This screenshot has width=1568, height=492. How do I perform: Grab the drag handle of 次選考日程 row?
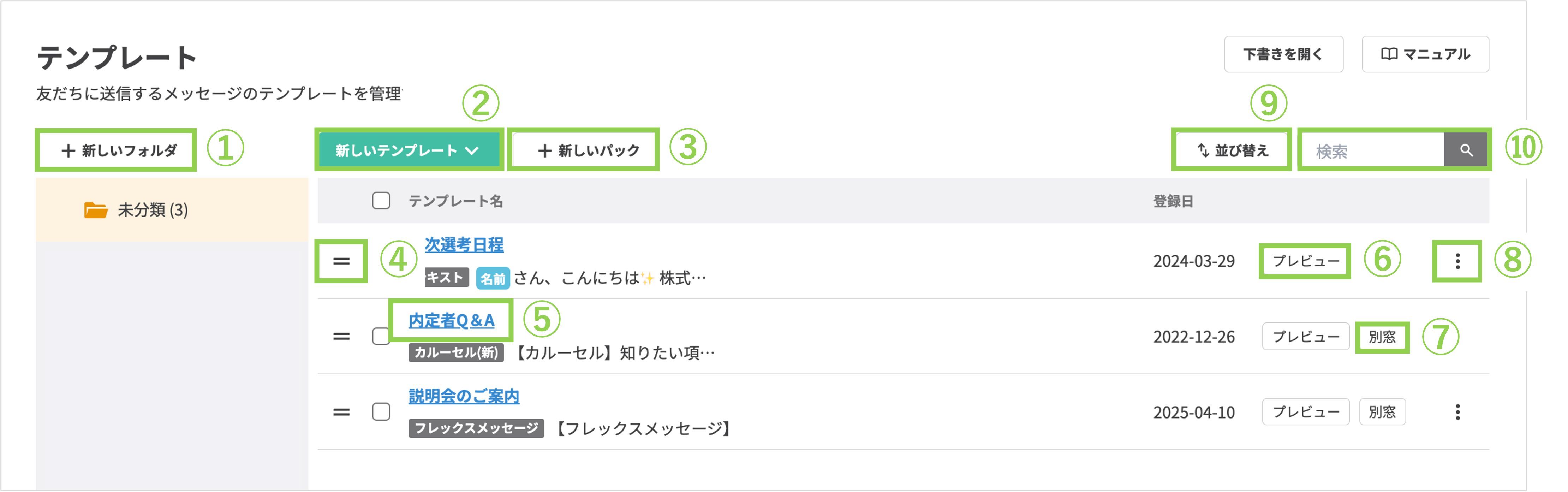pos(341,261)
